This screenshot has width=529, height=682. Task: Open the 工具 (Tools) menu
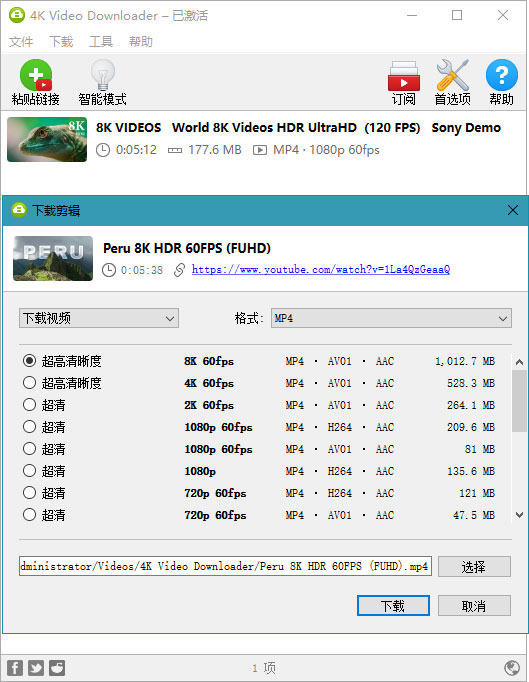pos(101,41)
